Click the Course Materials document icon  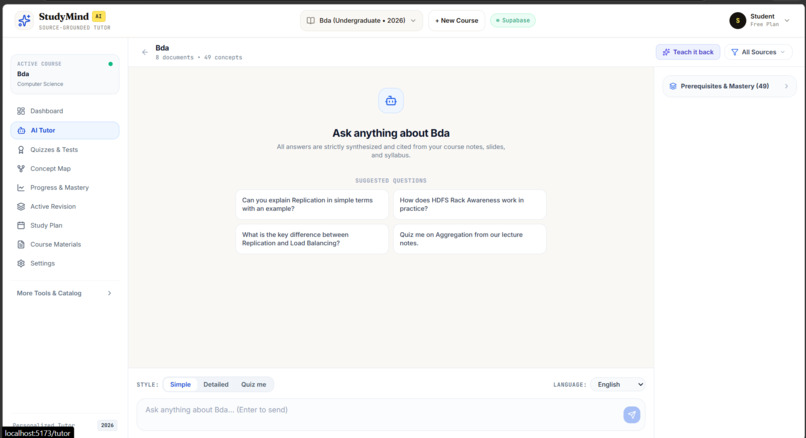point(21,244)
